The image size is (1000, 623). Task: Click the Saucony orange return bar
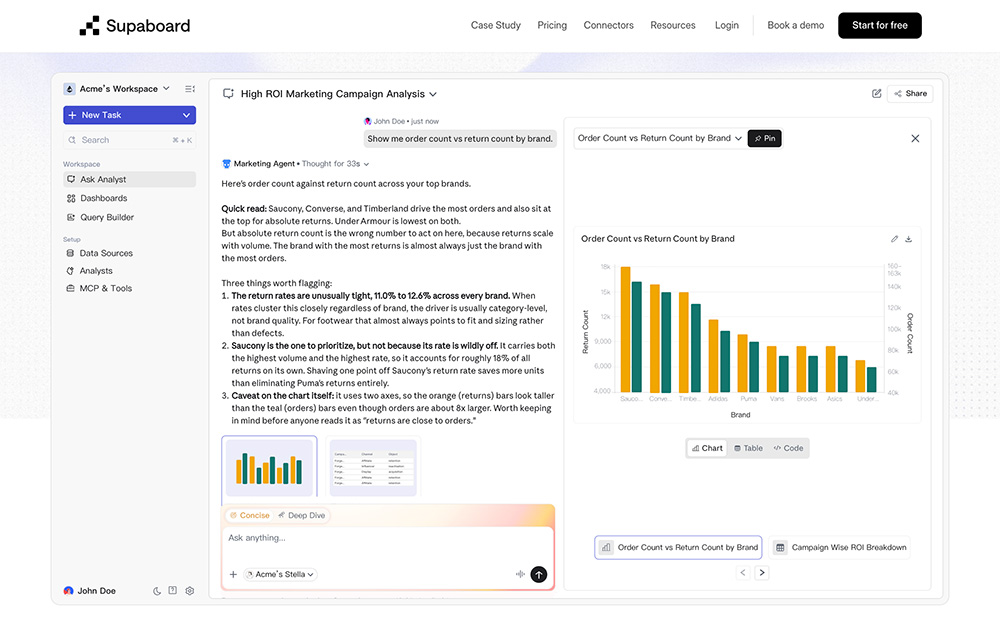pyautogui.click(x=626, y=329)
